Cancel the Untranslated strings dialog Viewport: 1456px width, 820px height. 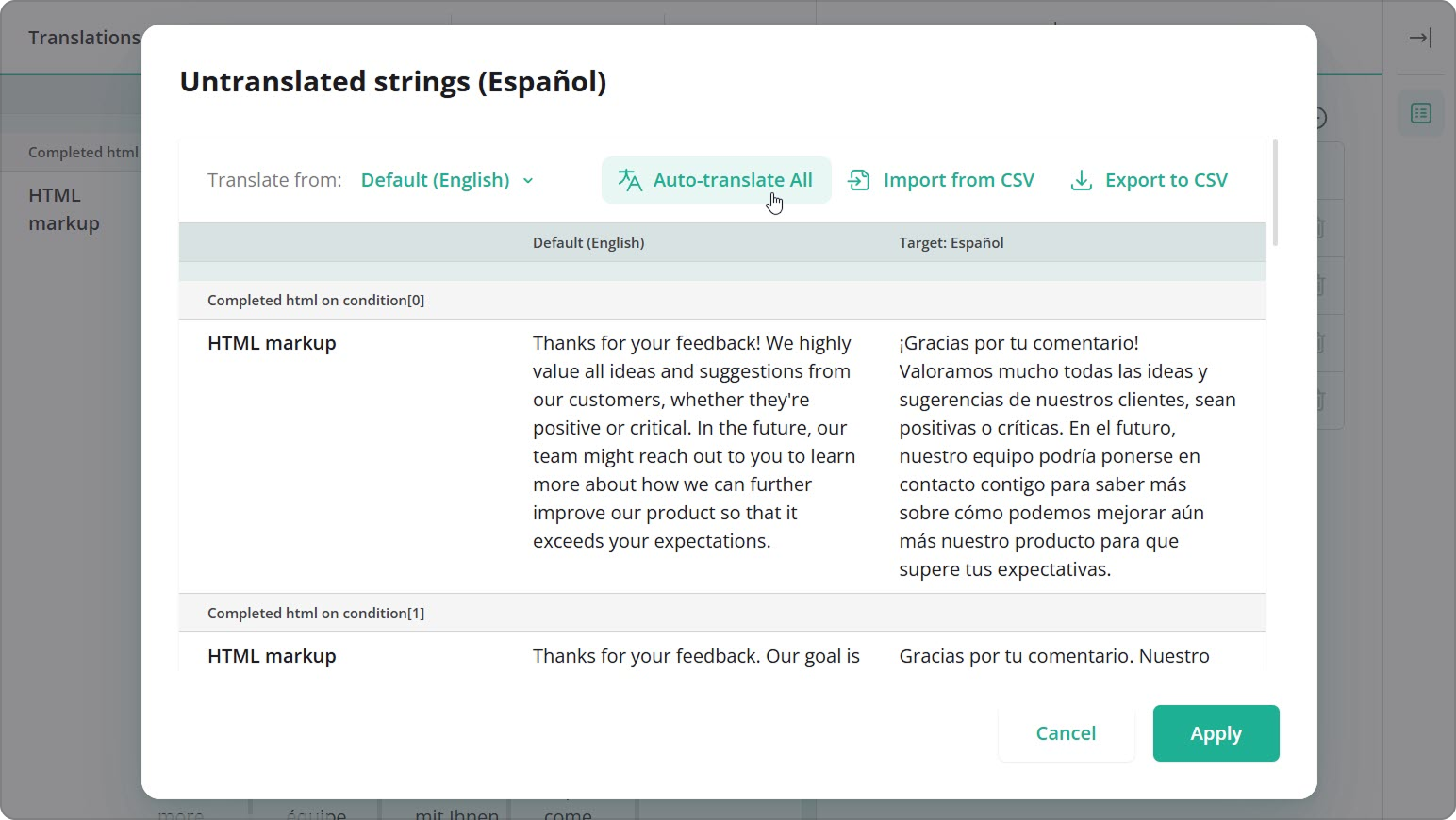click(1066, 733)
